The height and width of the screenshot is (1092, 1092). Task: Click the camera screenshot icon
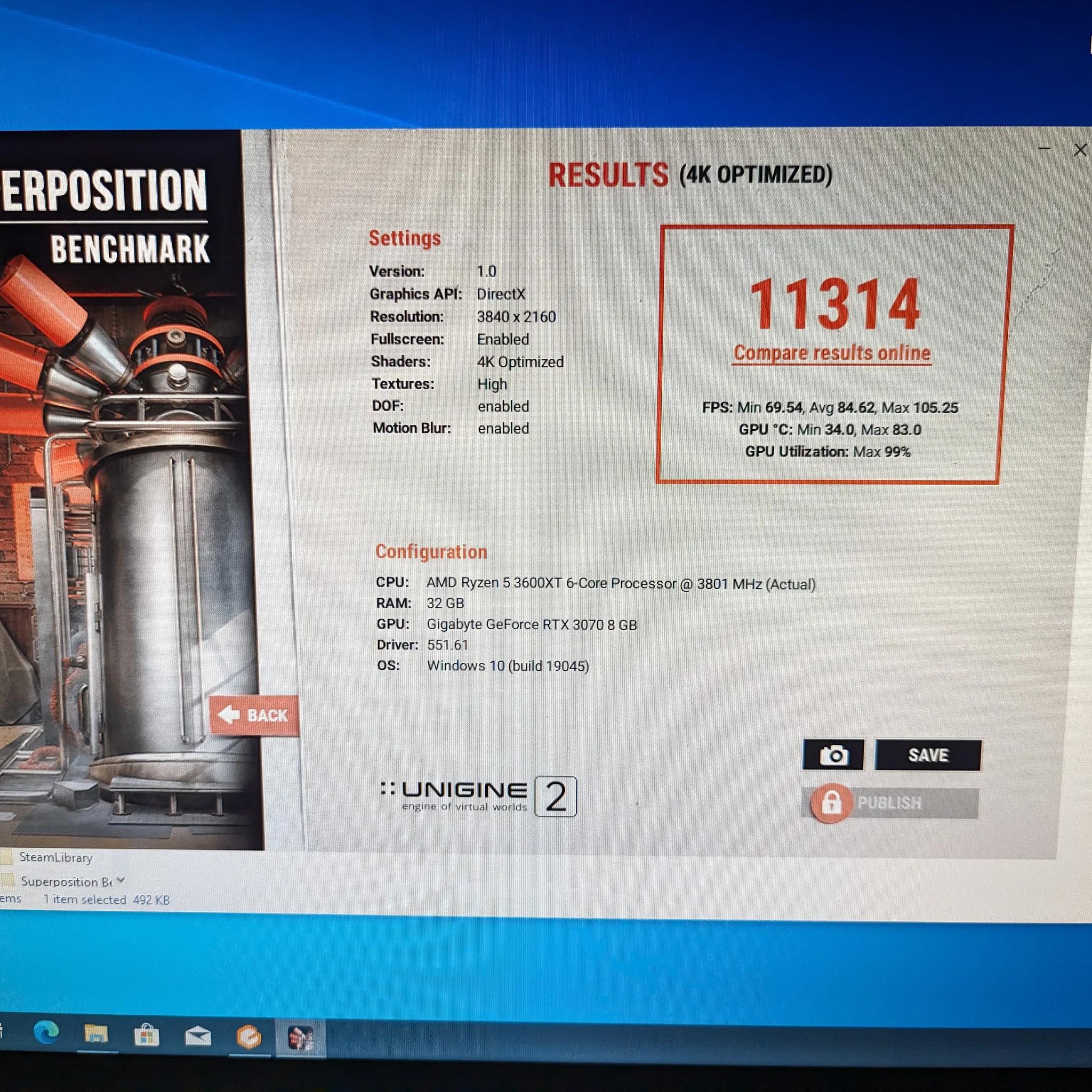pyautogui.click(x=834, y=754)
